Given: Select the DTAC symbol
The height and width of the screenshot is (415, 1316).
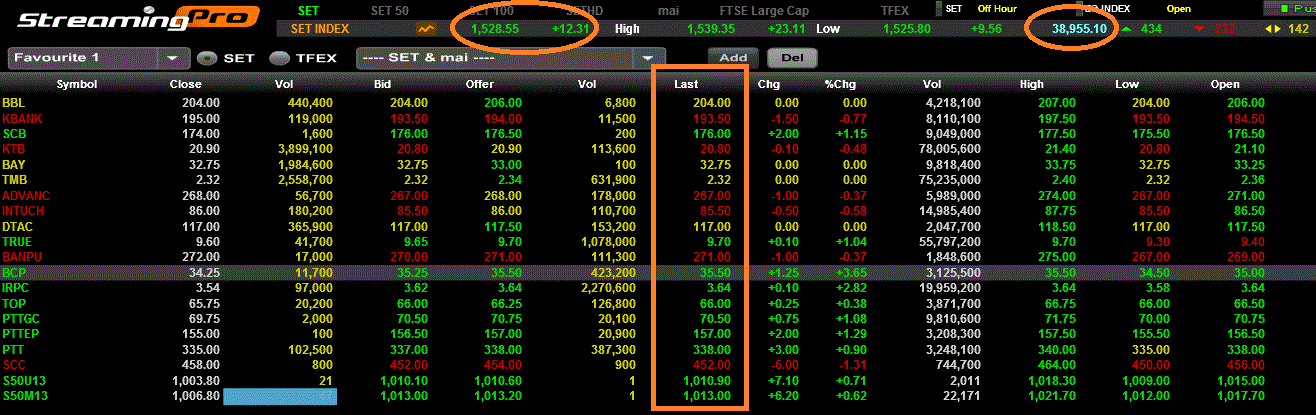Looking at the screenshot, I should click(x=17, y=226).
